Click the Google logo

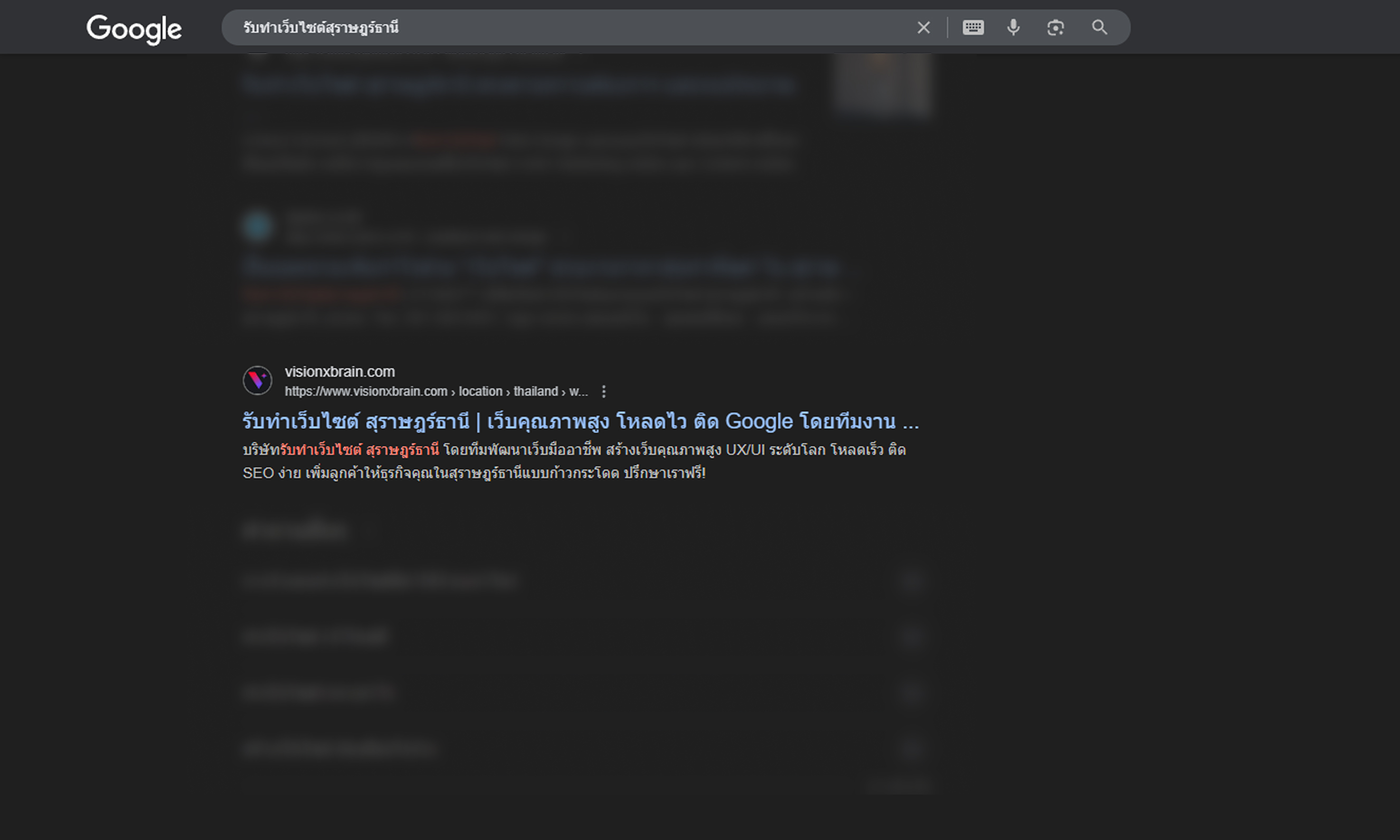(134, 30)
